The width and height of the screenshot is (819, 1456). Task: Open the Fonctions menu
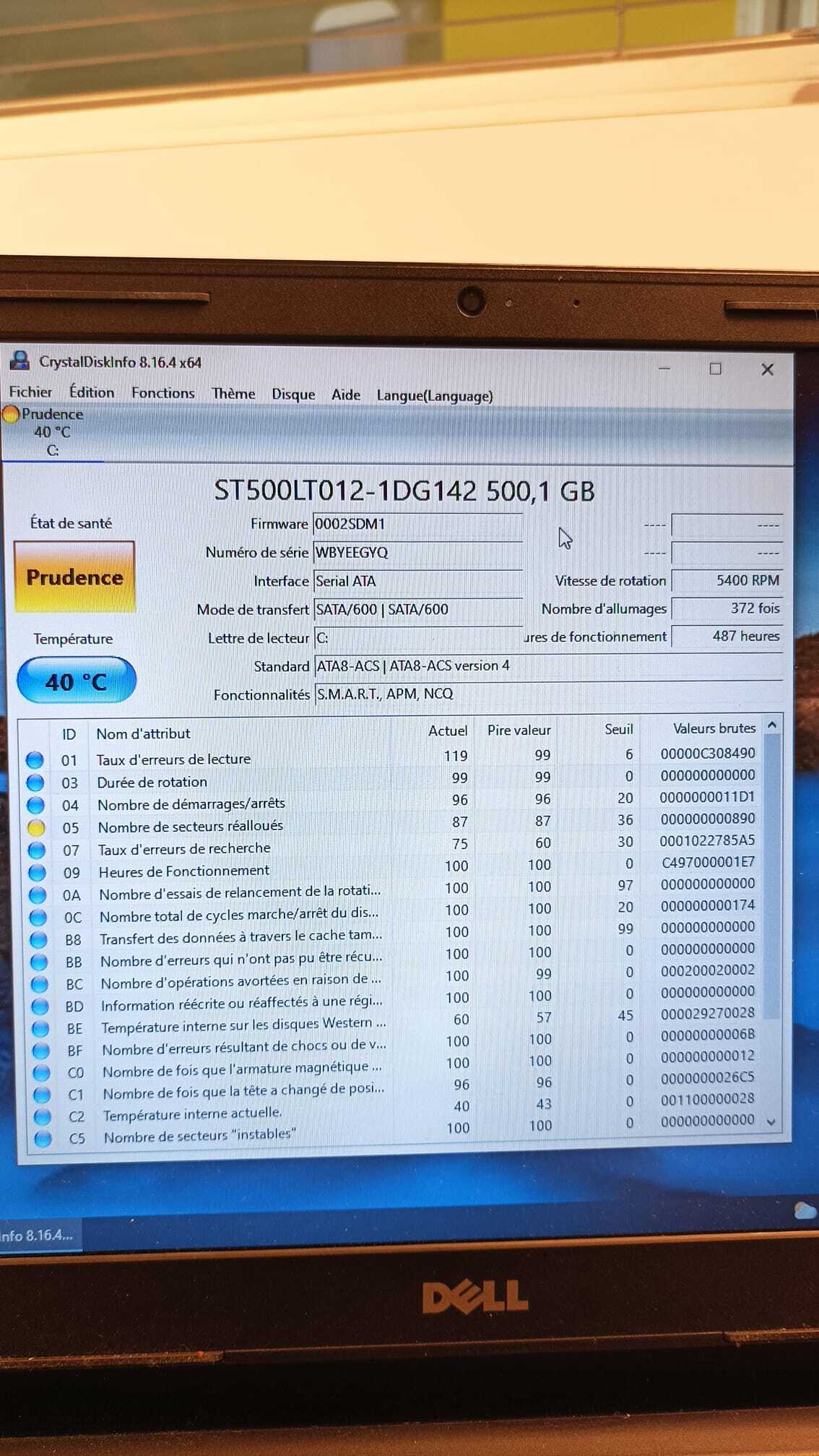(x=162, y=392)
